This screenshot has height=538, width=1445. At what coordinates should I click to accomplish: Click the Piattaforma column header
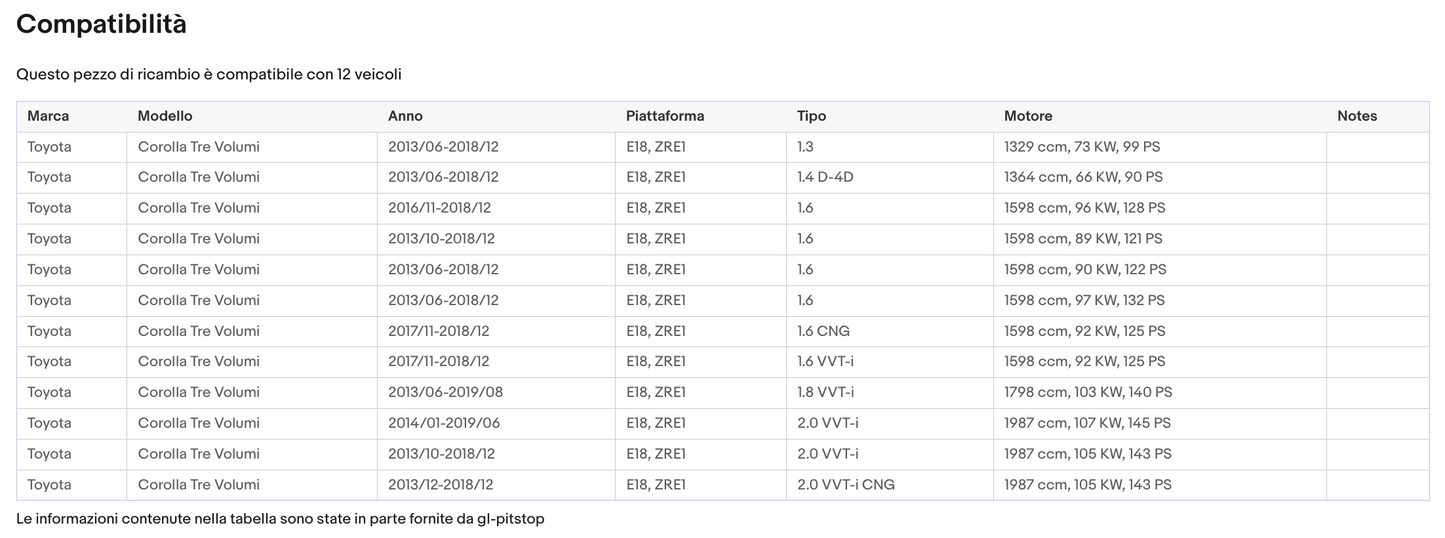pyautogui.click(x=665, y=116)
